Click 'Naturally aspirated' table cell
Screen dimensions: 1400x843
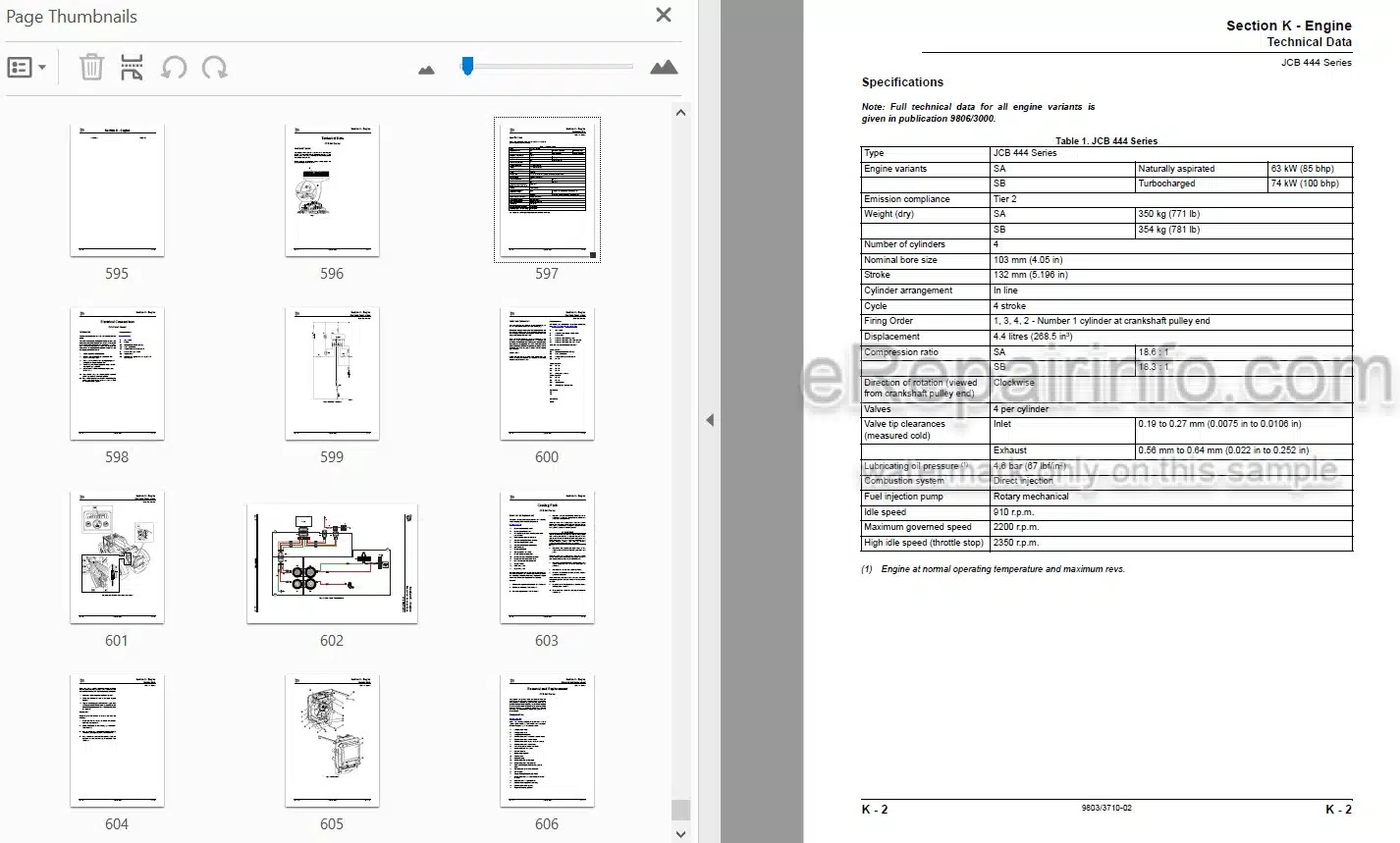tap(1176, 169)
